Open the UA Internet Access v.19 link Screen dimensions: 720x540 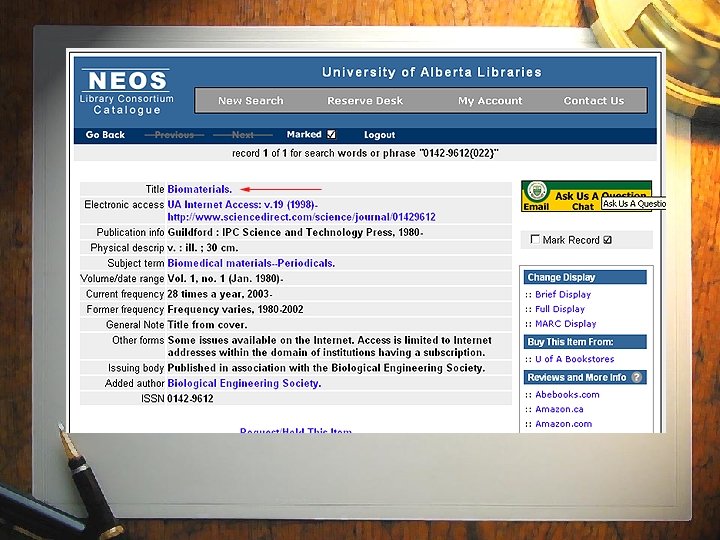242,205
